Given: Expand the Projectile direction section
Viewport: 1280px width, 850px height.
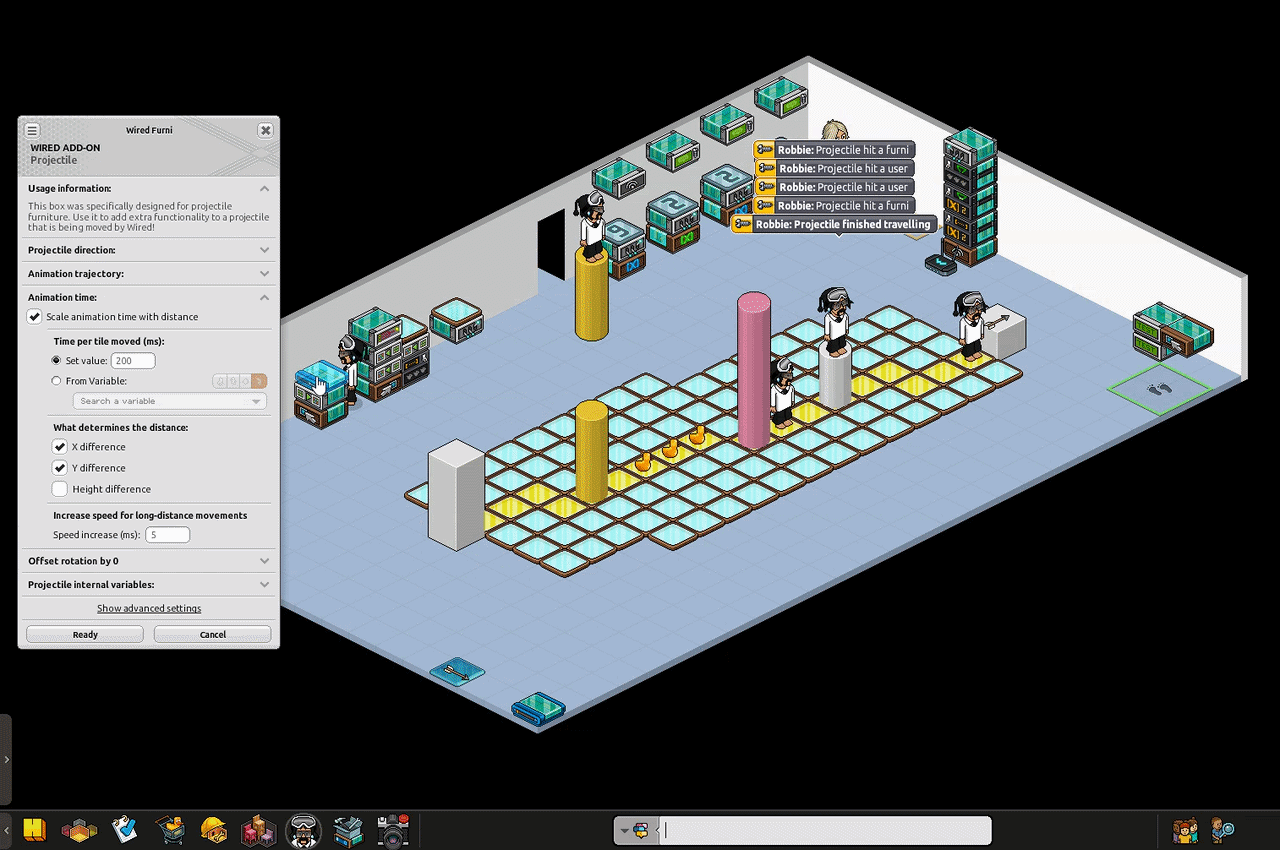Looking at the screenshot, I should 148,250.
